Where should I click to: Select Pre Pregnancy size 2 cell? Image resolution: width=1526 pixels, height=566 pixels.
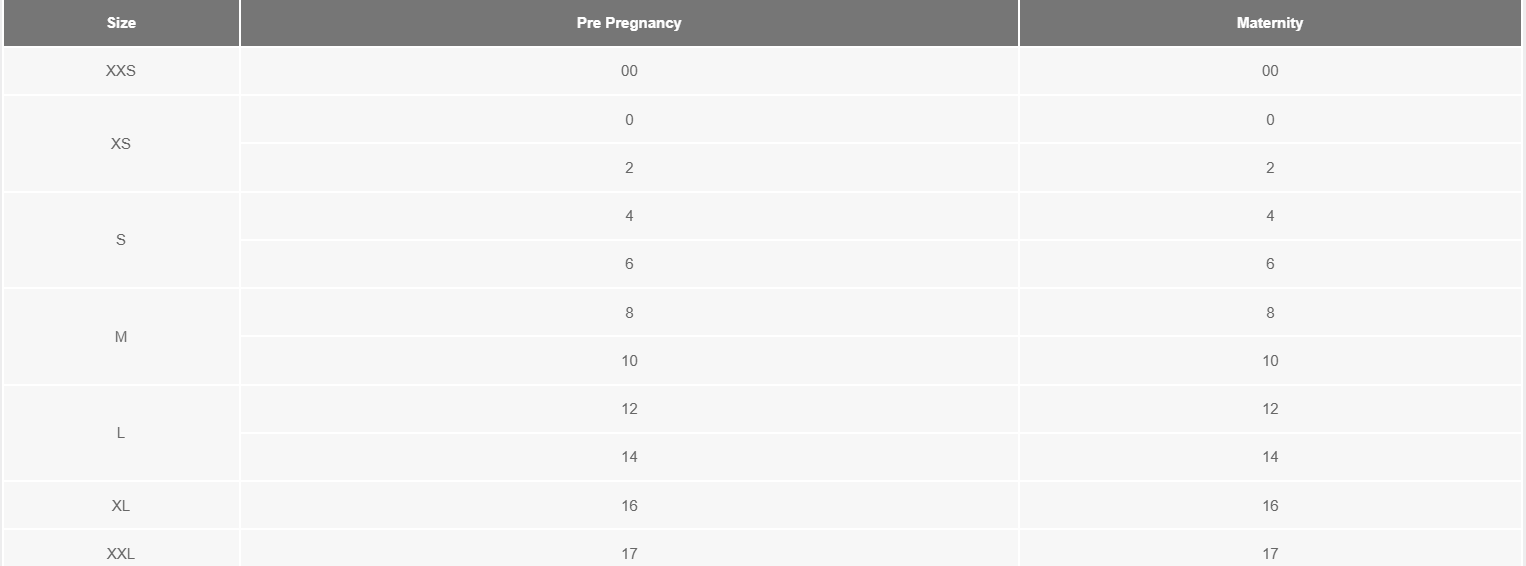(629, 168)
